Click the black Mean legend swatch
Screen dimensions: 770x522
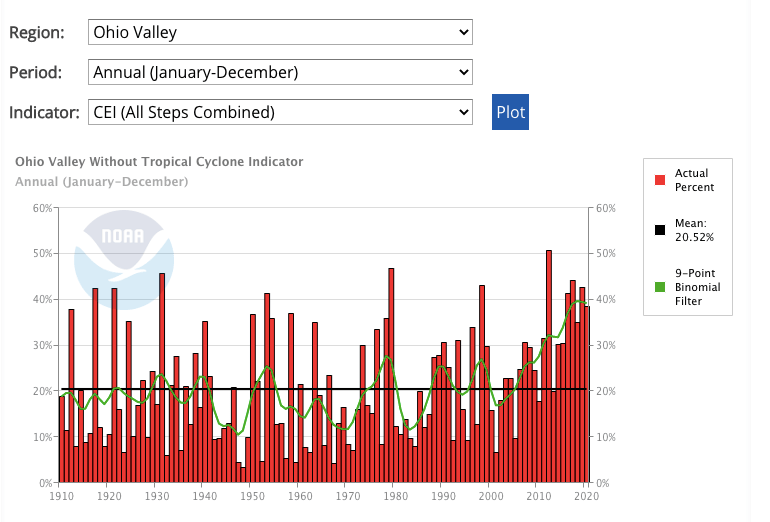(660, 230)
